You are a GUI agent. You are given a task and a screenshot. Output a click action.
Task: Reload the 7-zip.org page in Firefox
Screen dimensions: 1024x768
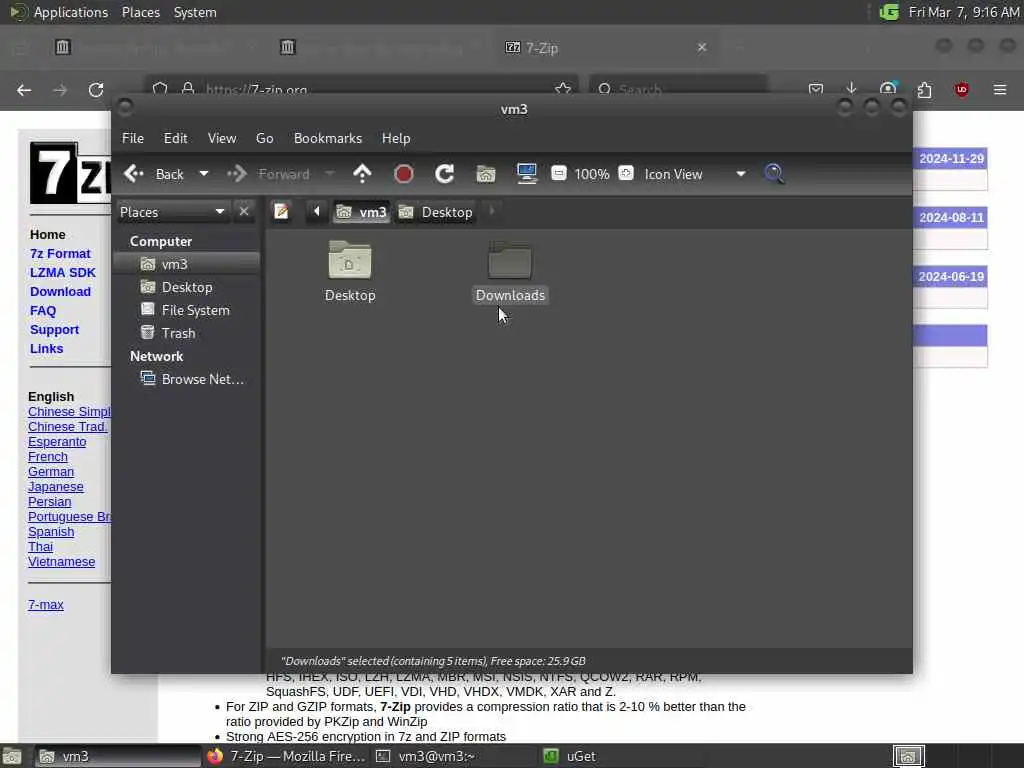[x=96, y=90]
